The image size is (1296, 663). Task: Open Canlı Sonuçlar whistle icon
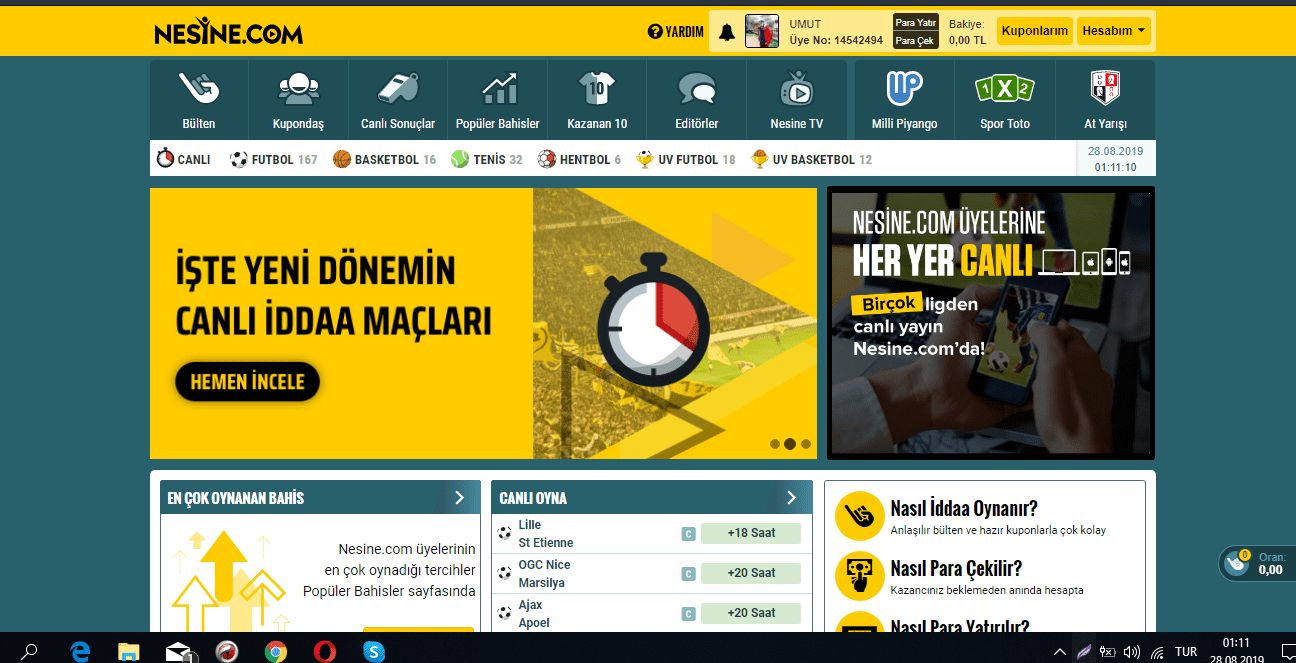click(397, 88)
